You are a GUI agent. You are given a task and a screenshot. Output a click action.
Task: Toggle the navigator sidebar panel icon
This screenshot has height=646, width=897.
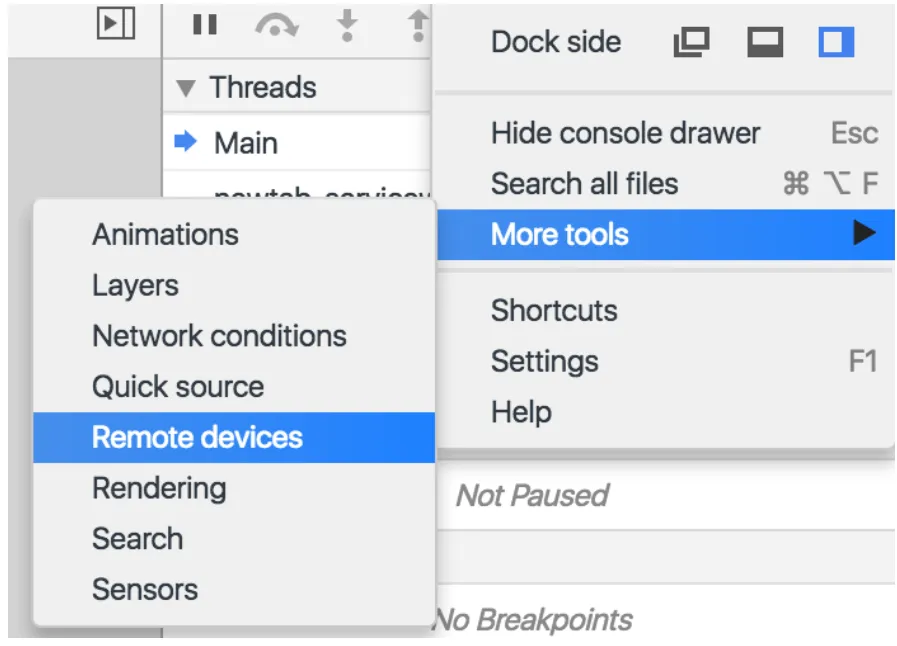(116, 24)
